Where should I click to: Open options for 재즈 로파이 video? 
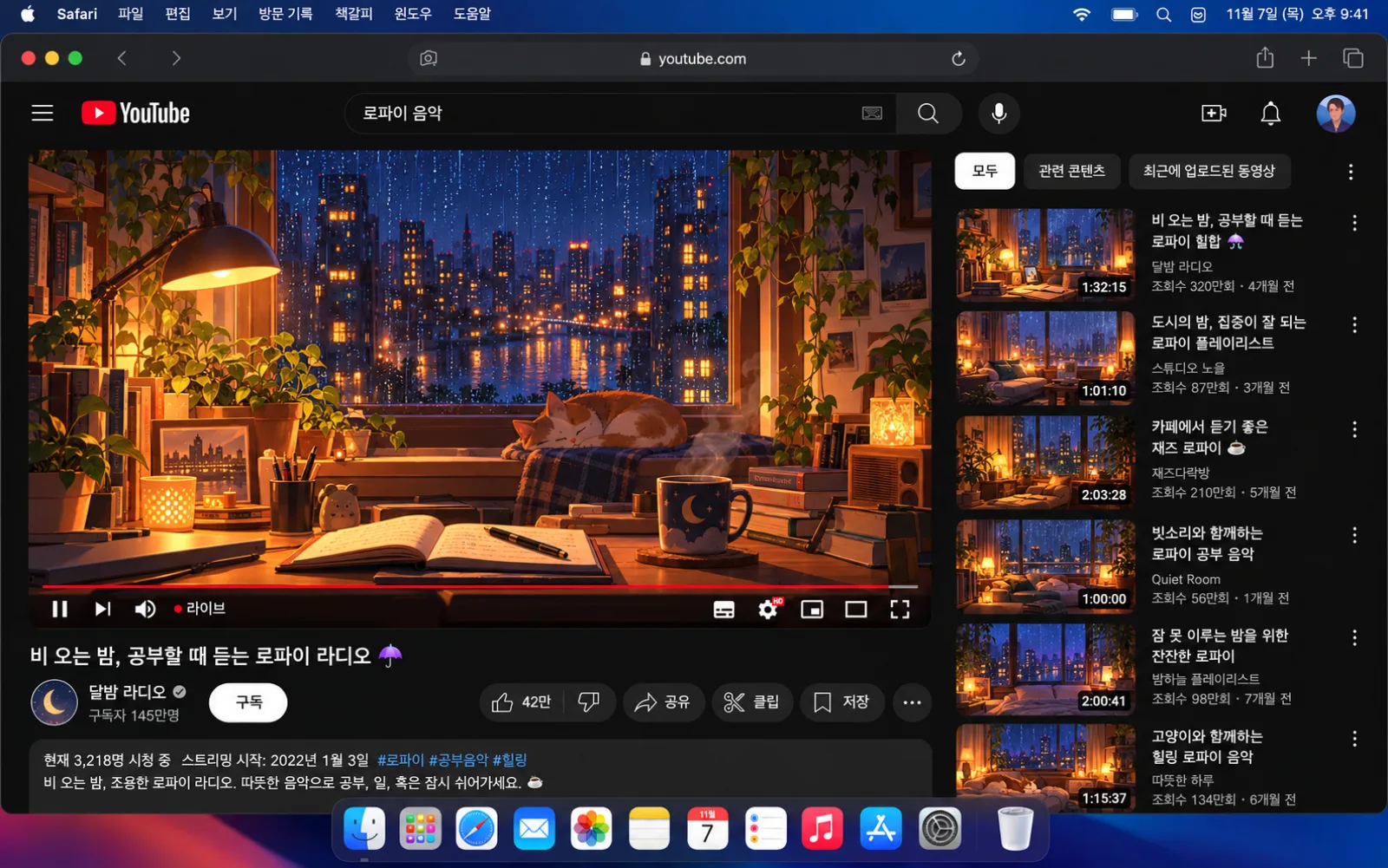[1354, 429]
